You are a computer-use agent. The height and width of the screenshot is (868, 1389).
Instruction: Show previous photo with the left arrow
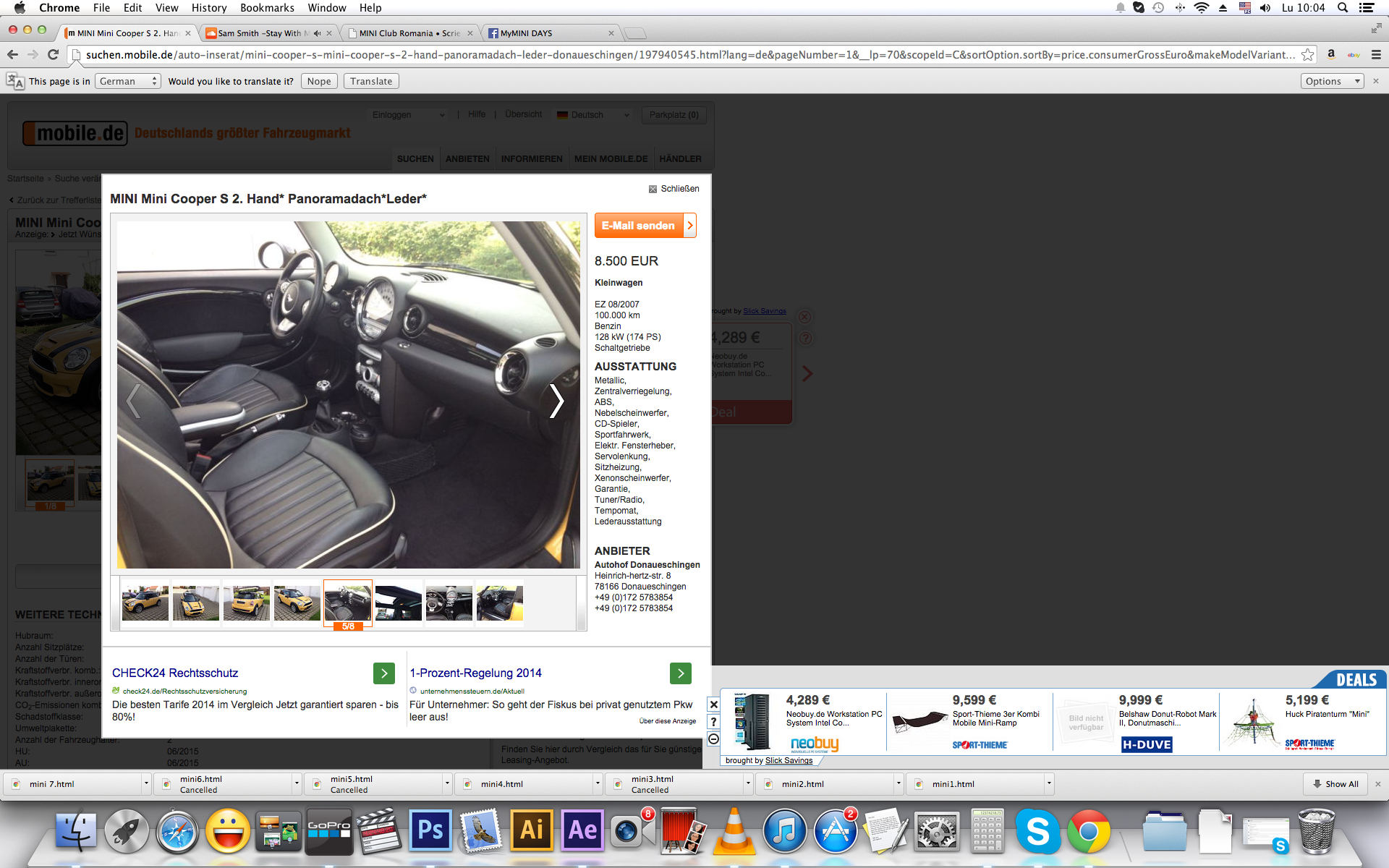pos(134,400)
